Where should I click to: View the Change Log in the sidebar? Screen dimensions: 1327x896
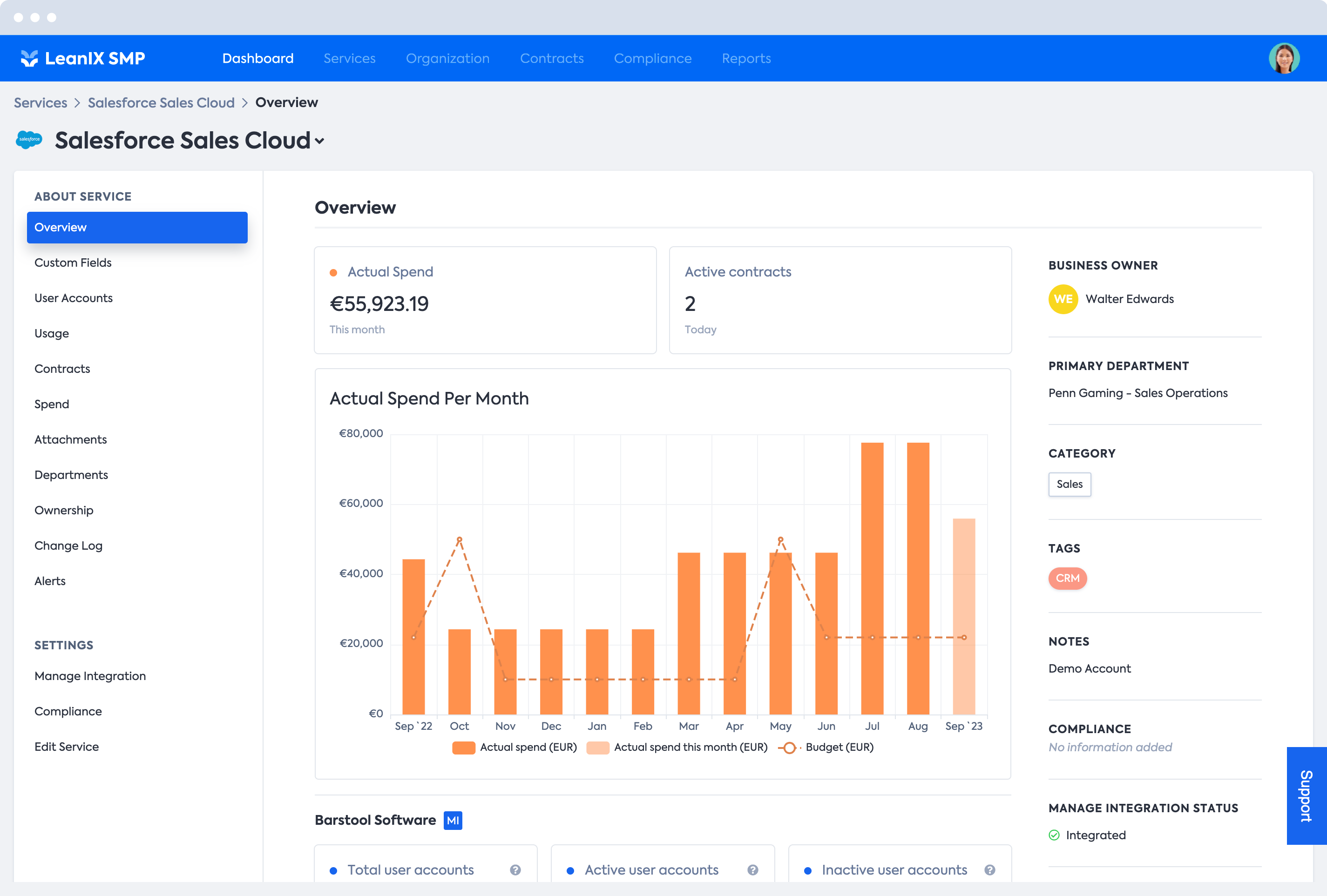click(x=68, y=546)
